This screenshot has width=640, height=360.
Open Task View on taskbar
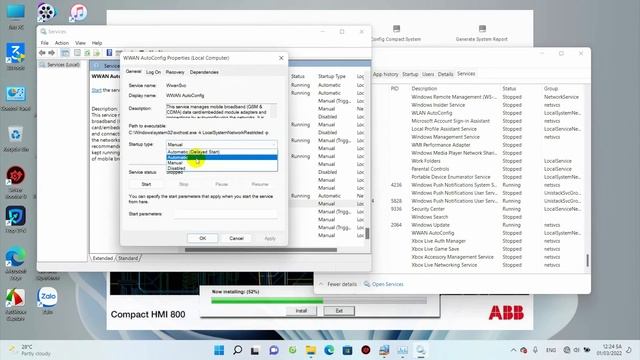click(x=255, y=350)
